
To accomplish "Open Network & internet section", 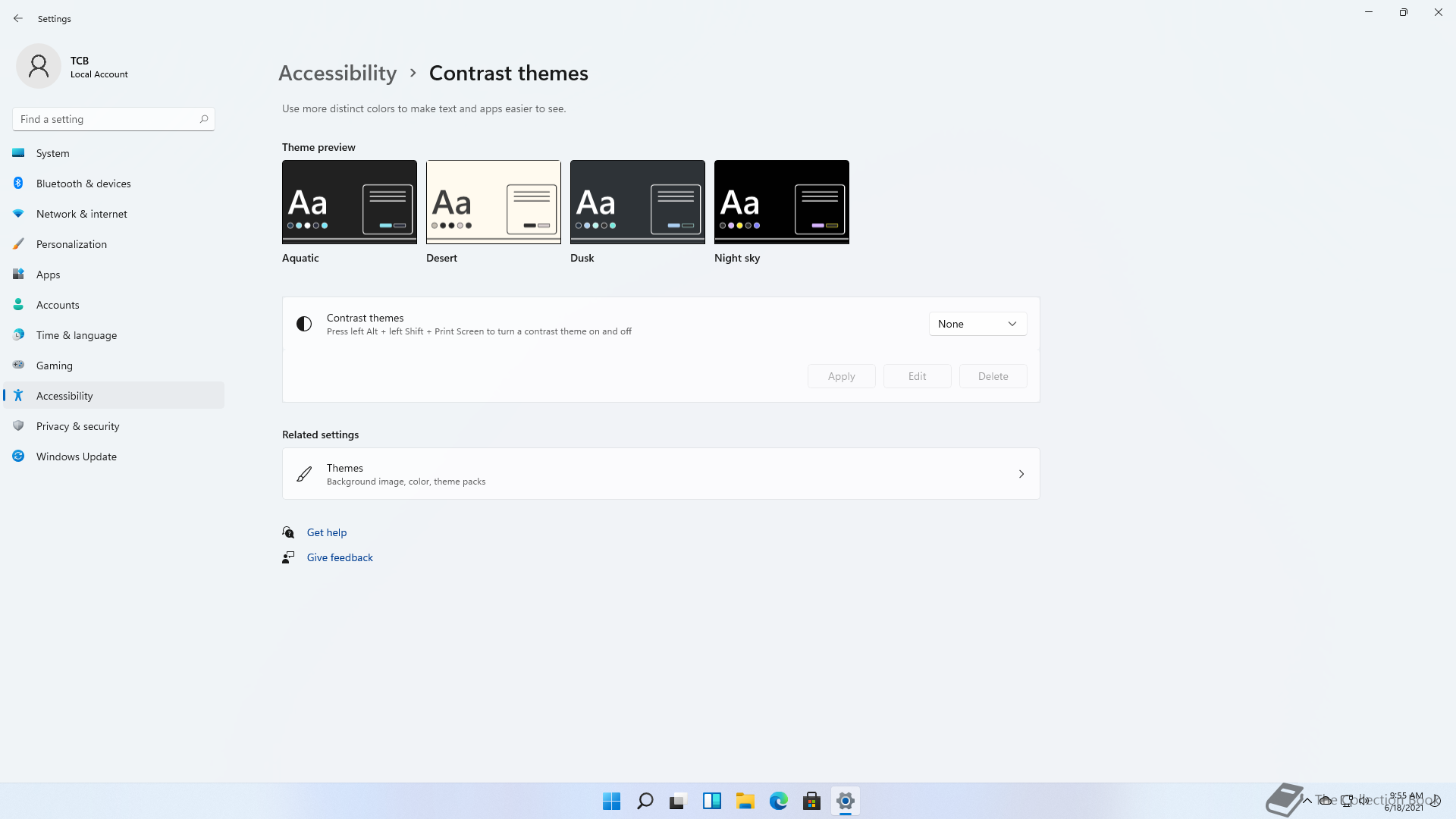I will 114,214.
